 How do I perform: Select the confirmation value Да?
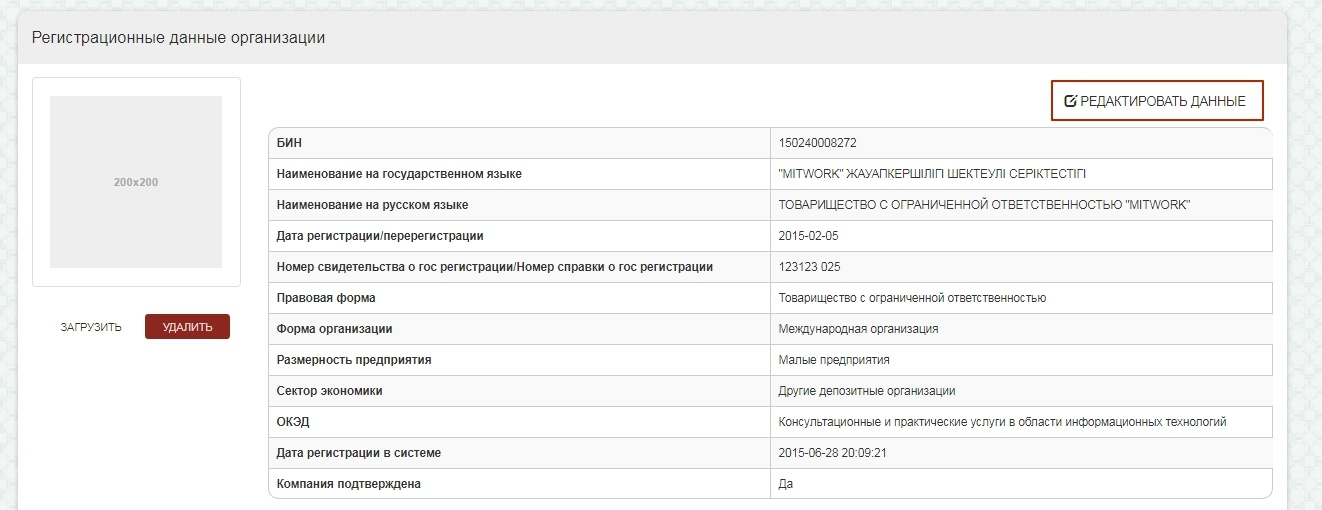[x=786, y=484]
